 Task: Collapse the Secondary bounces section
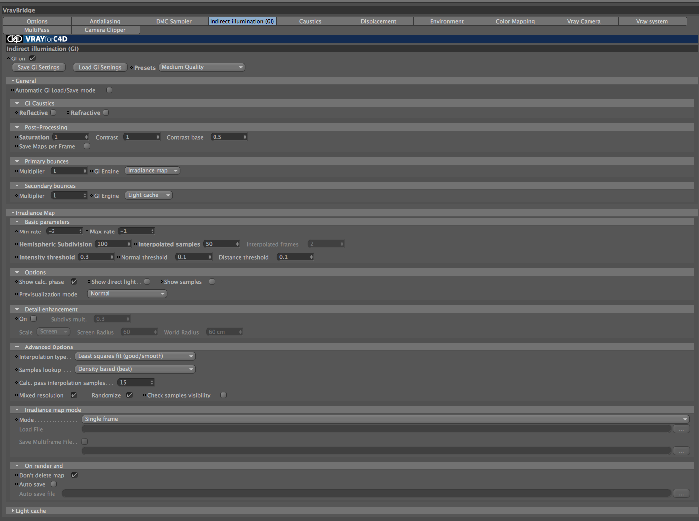[17, 185]
